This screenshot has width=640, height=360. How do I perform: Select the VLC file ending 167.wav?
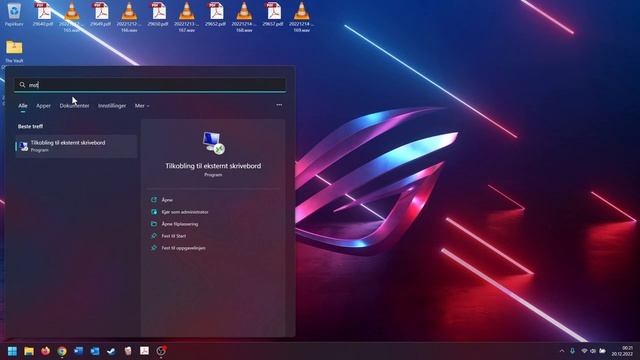[187, 16]
